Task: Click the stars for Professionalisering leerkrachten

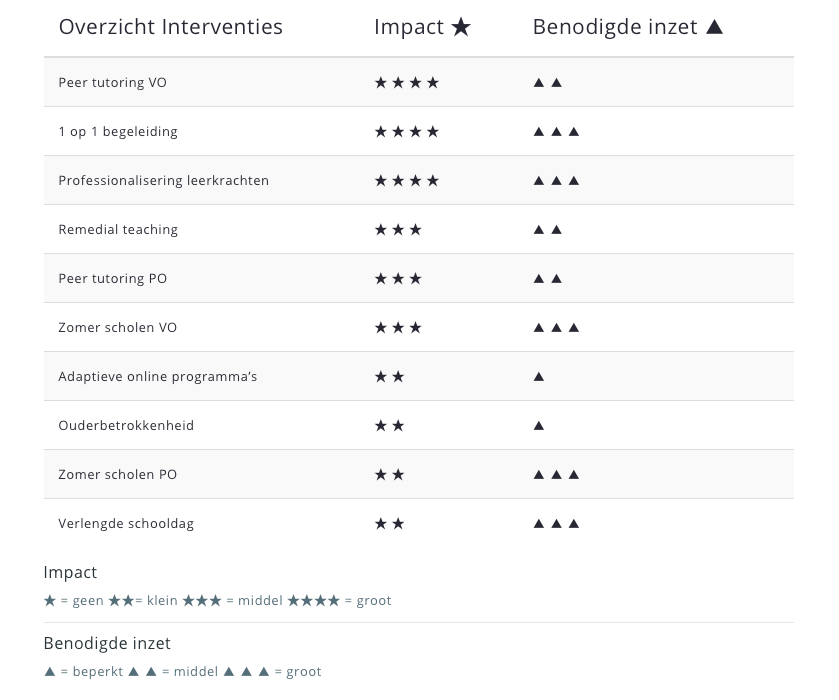Action: click(x=407, y=180)
